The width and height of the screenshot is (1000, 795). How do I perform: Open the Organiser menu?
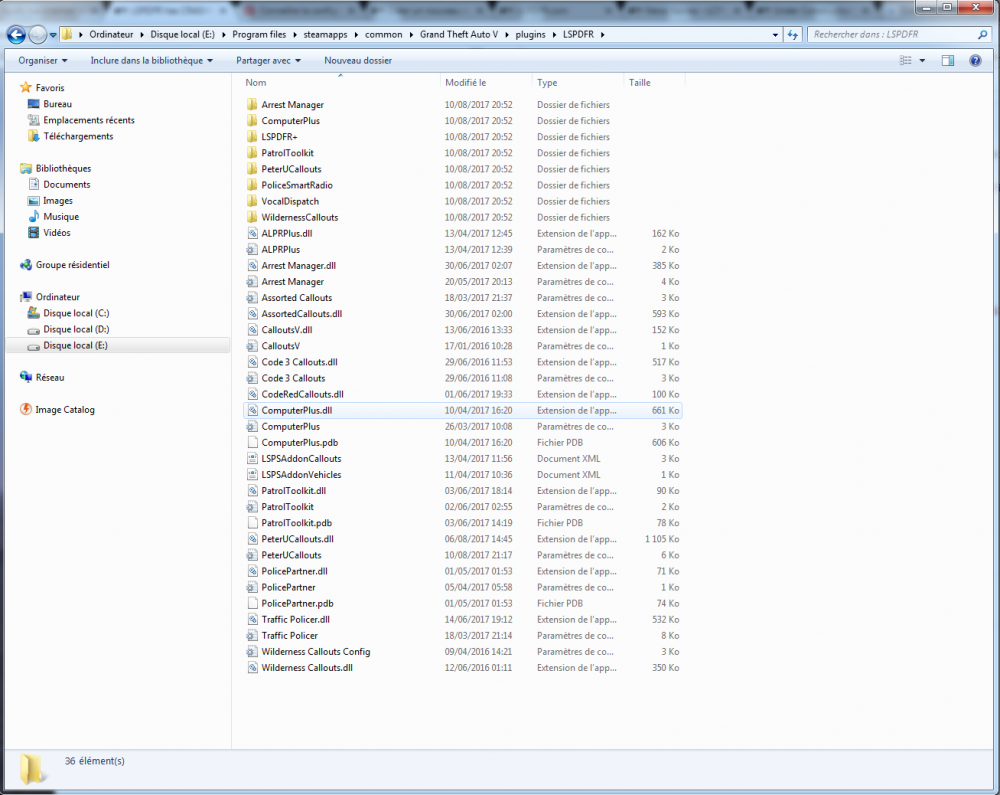[x=43, y=61]
